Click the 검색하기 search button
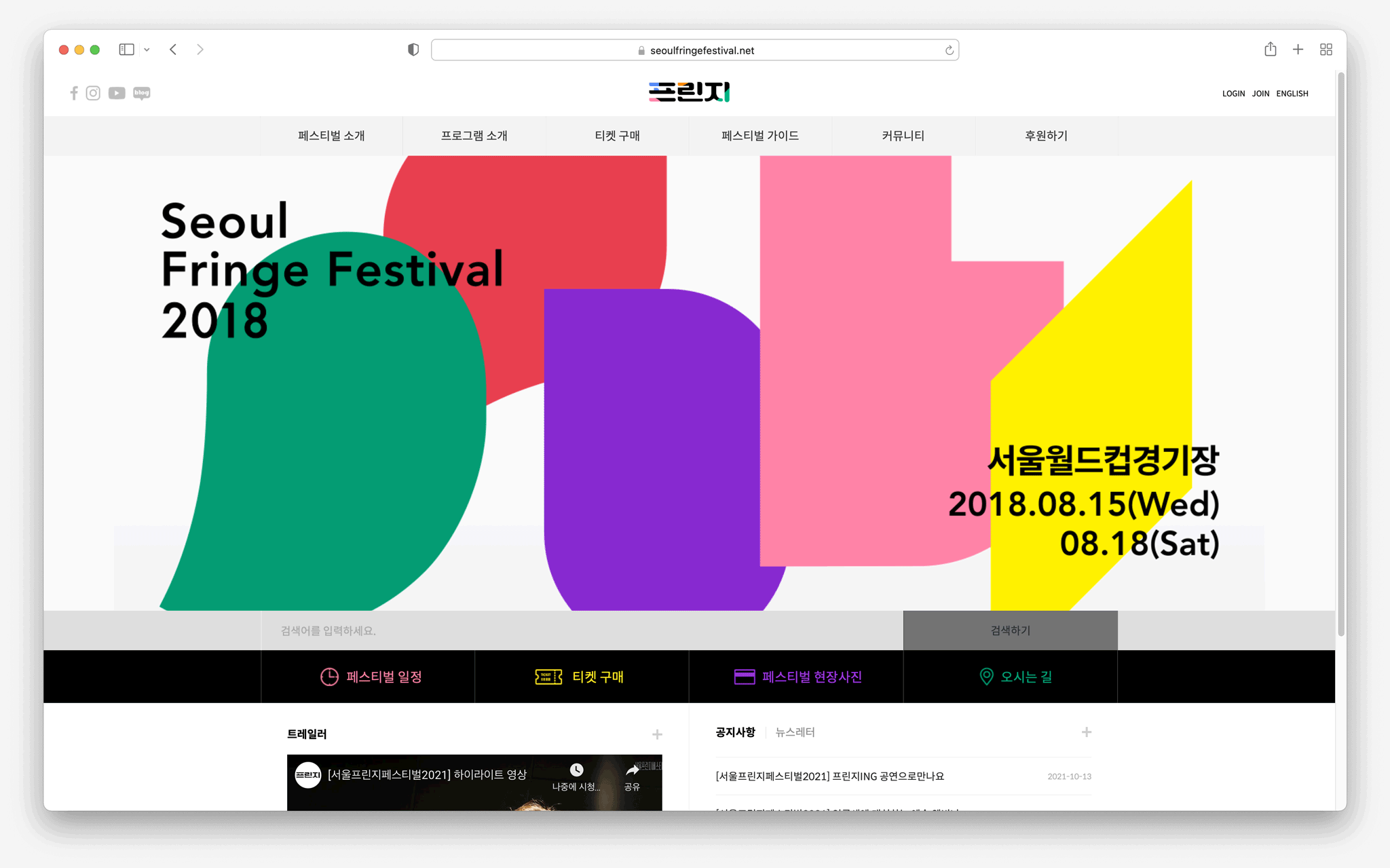 [x=1010, y=630]
